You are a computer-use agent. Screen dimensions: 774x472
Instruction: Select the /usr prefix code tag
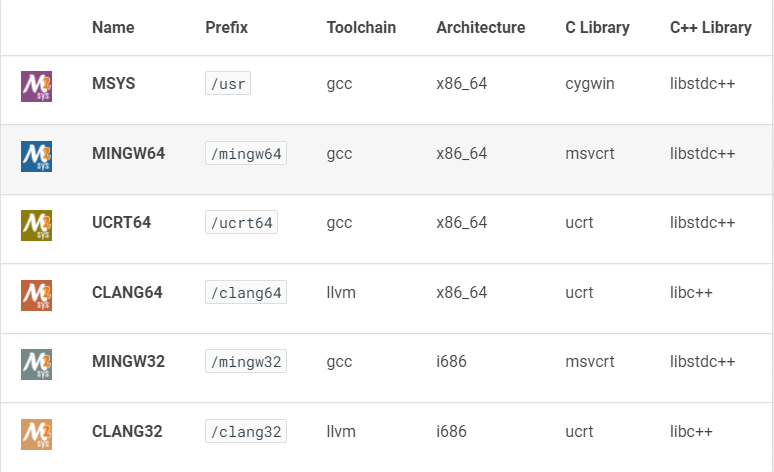(x=228, y=83)
